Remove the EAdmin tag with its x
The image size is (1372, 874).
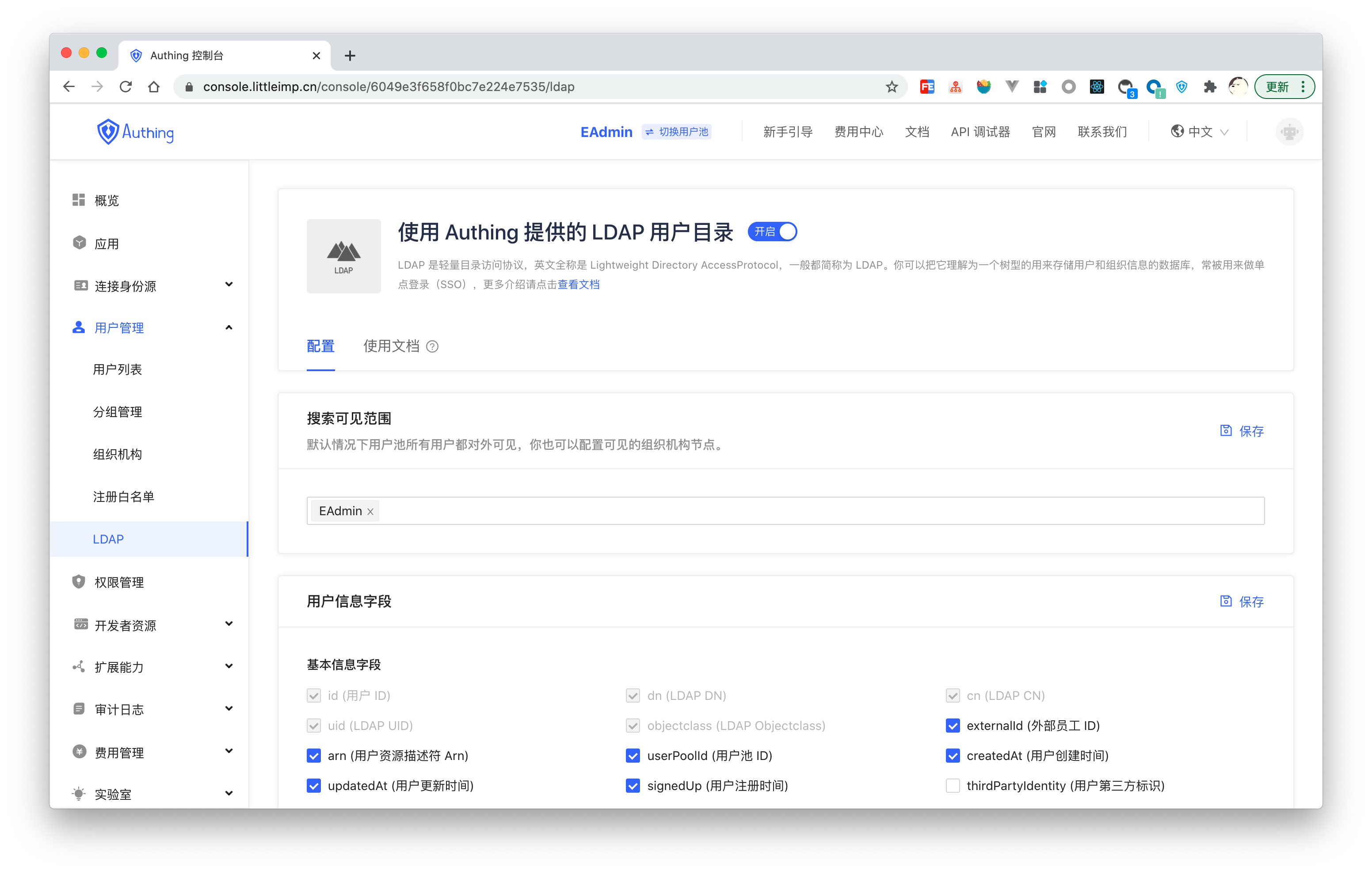[370, 512]
